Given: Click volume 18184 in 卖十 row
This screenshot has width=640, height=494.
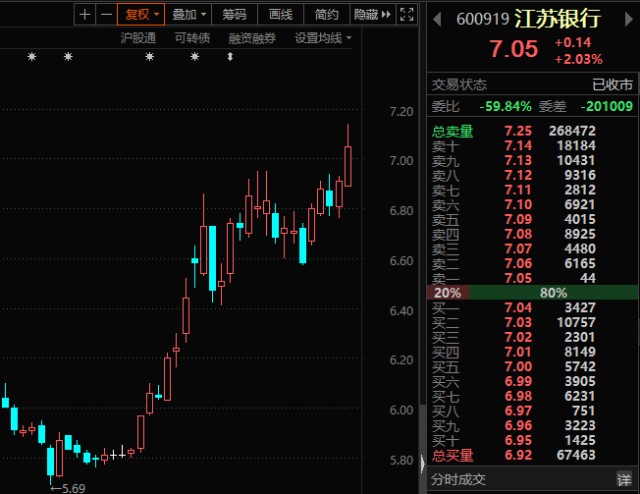Looking at the screenshot, I should pos(576,145).
